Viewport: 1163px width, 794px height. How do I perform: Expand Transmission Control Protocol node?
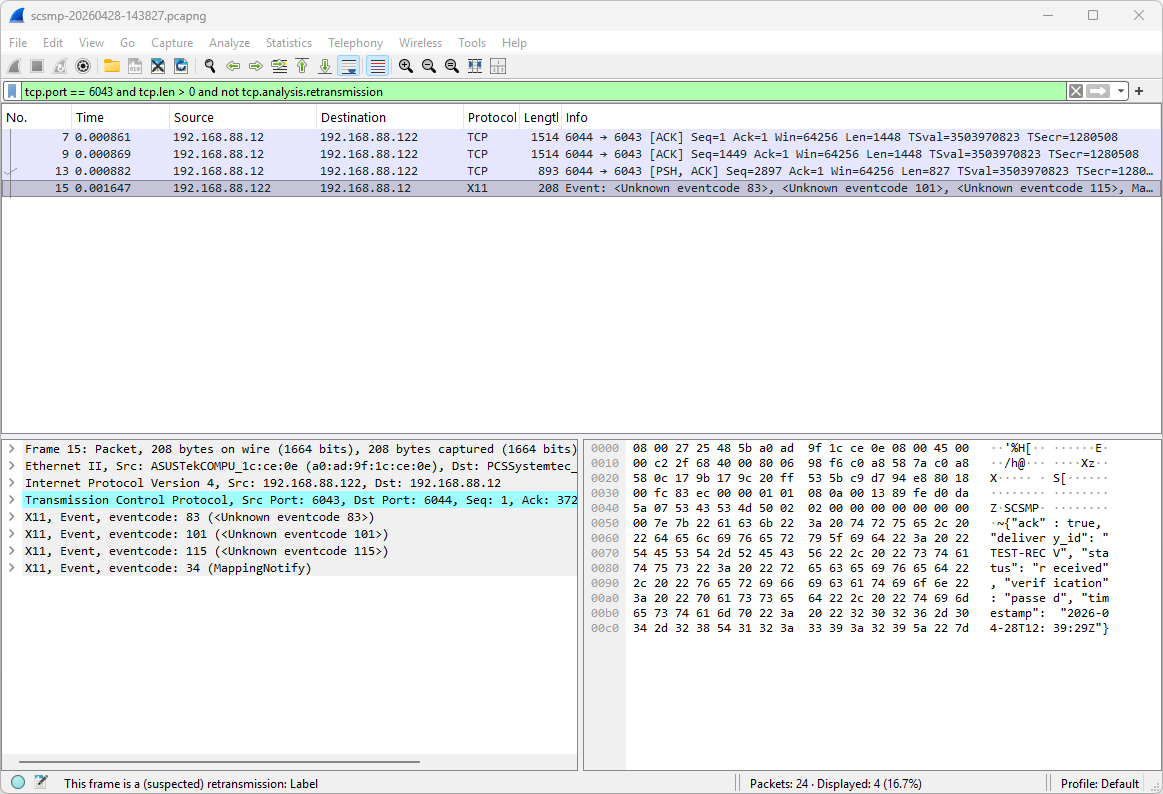12,500
